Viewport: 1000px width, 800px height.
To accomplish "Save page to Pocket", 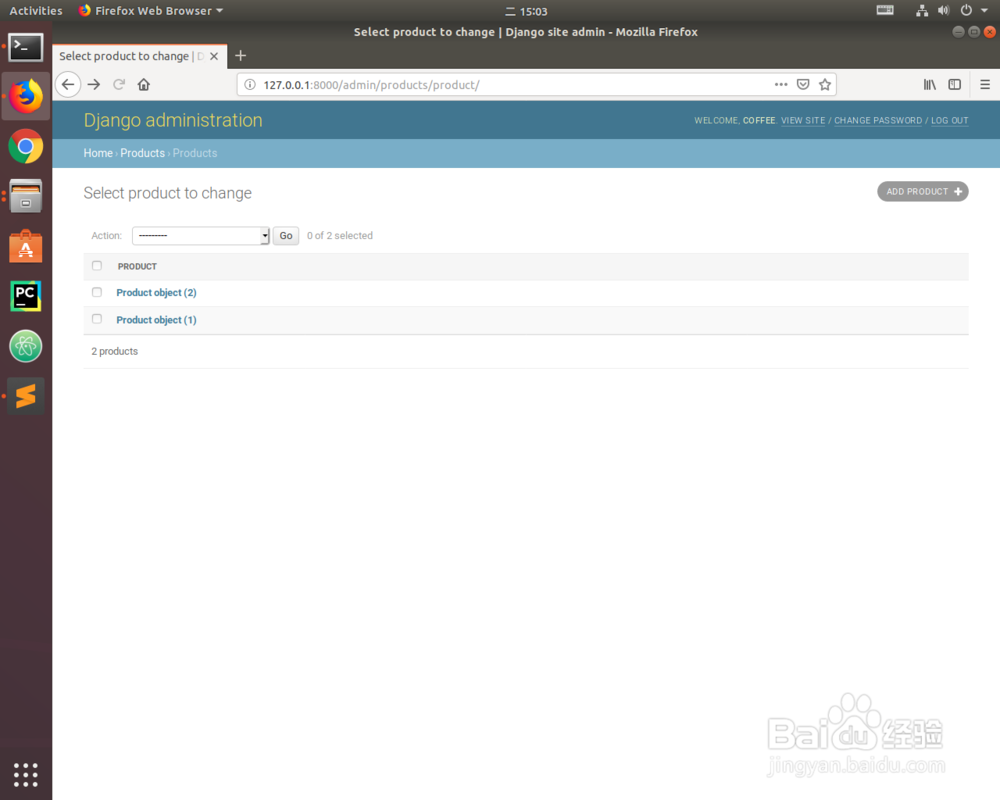I will [803, 84].
